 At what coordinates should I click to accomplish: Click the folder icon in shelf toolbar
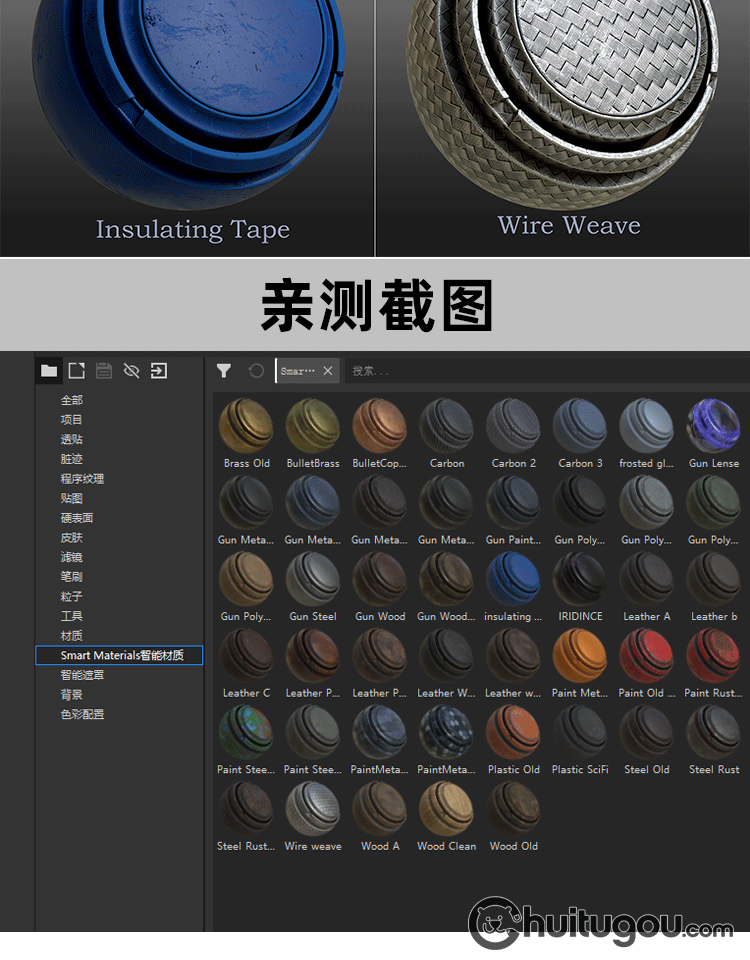coord(49,371)
